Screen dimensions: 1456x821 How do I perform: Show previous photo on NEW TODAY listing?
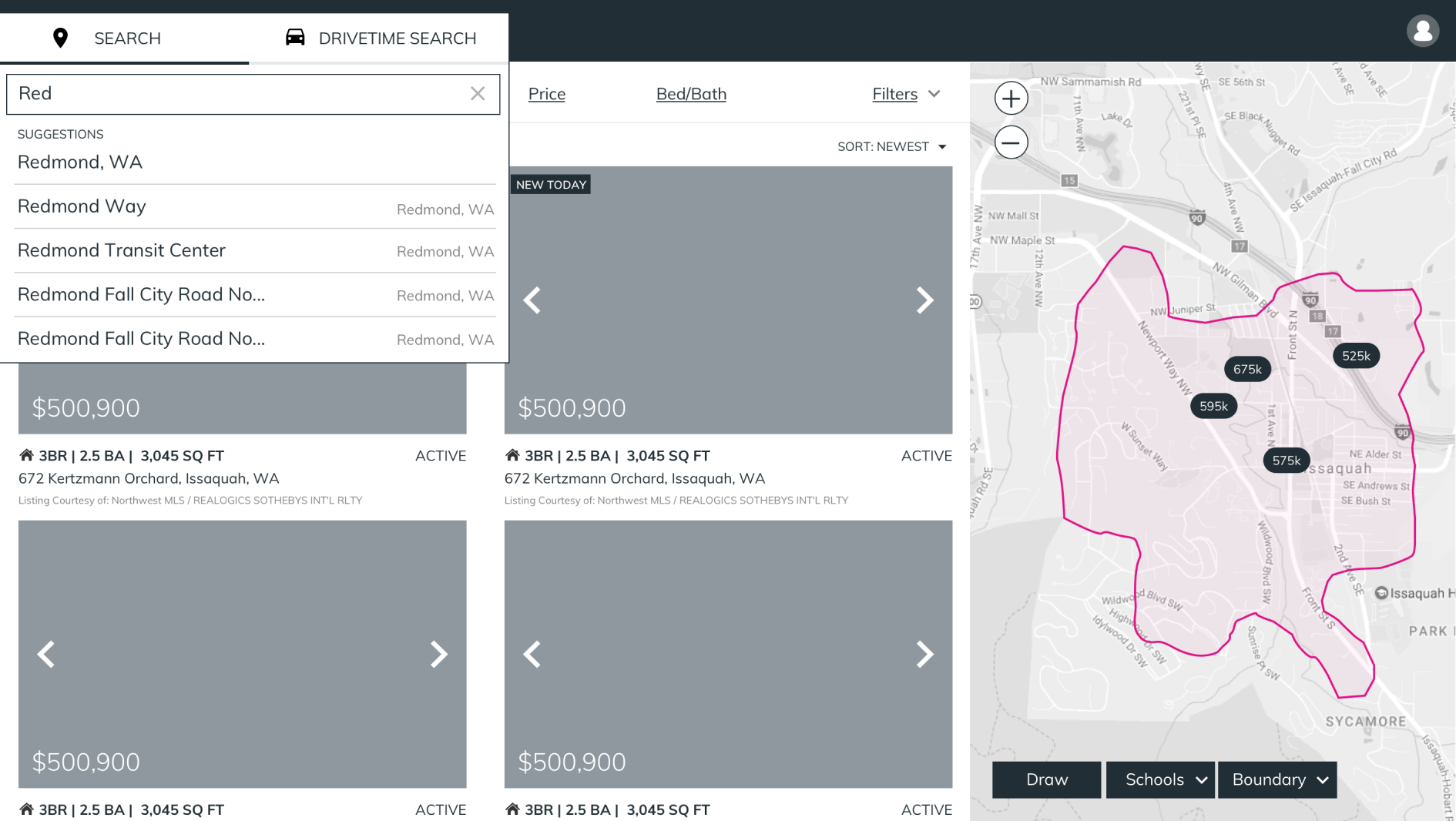[532, 300]
